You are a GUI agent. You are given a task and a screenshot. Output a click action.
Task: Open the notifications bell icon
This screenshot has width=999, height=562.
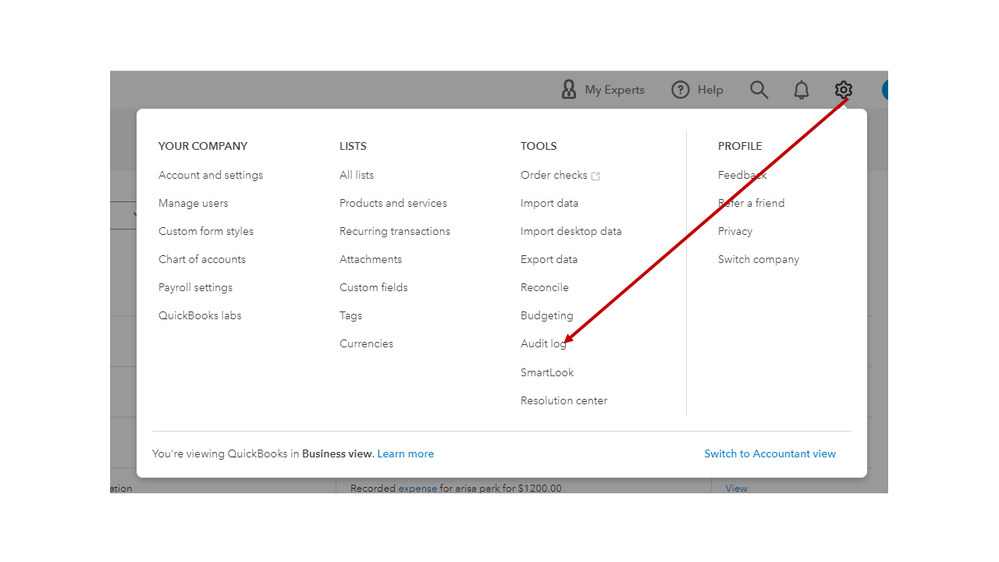(x=801, y=90)
